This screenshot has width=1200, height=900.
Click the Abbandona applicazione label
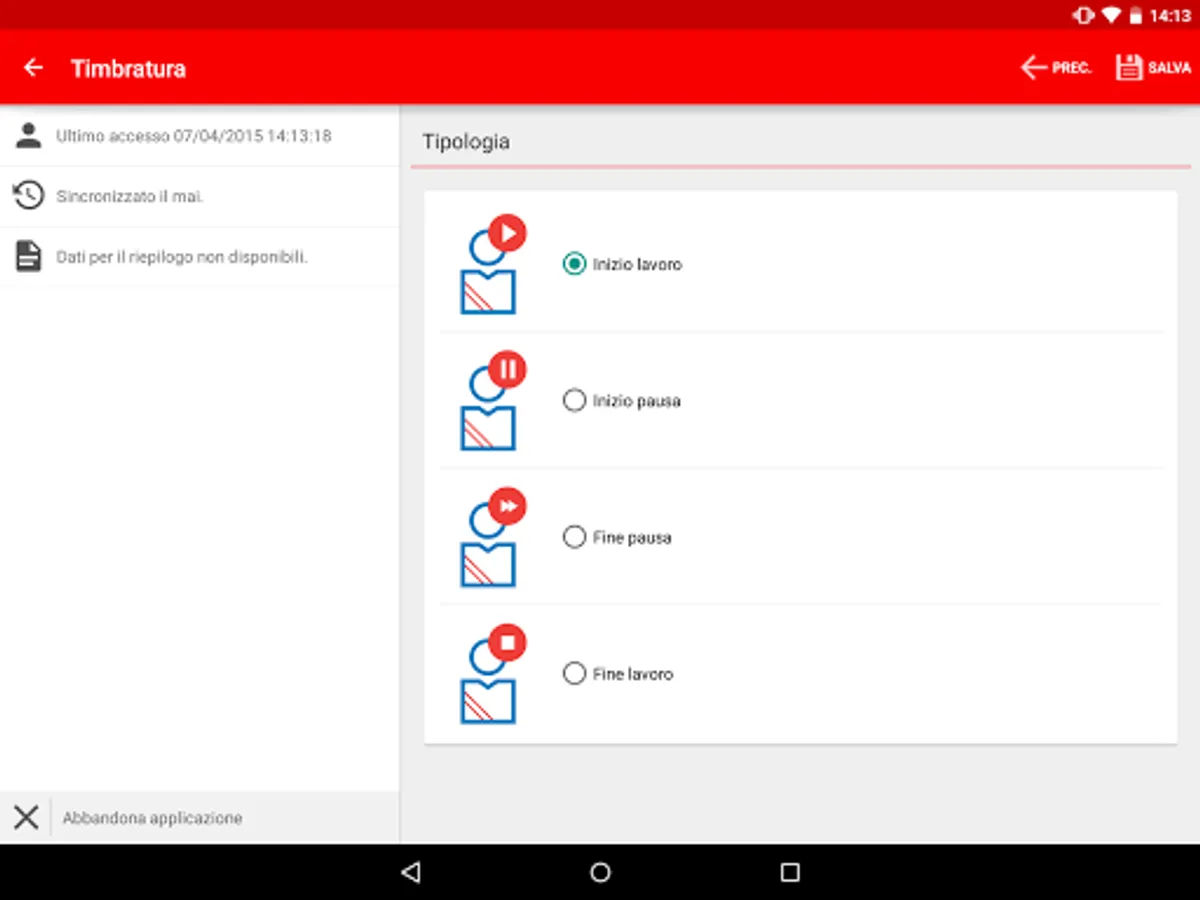[152, 818]
